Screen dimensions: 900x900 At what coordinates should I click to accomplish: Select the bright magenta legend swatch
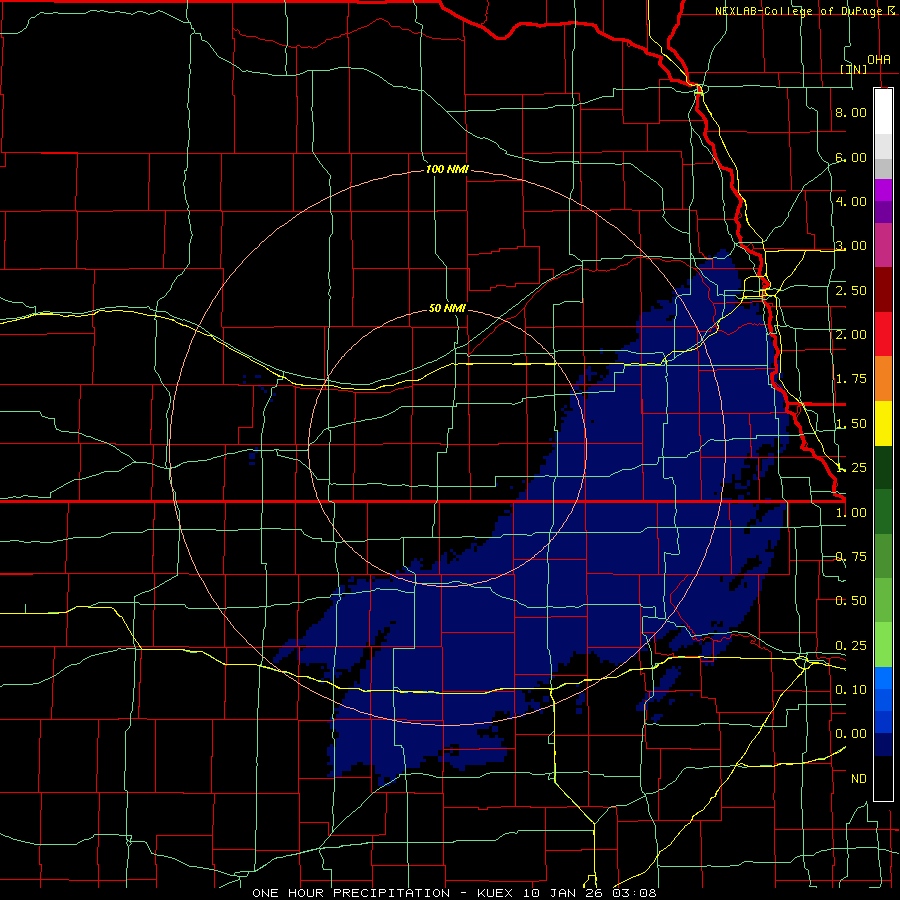point(883,190)
